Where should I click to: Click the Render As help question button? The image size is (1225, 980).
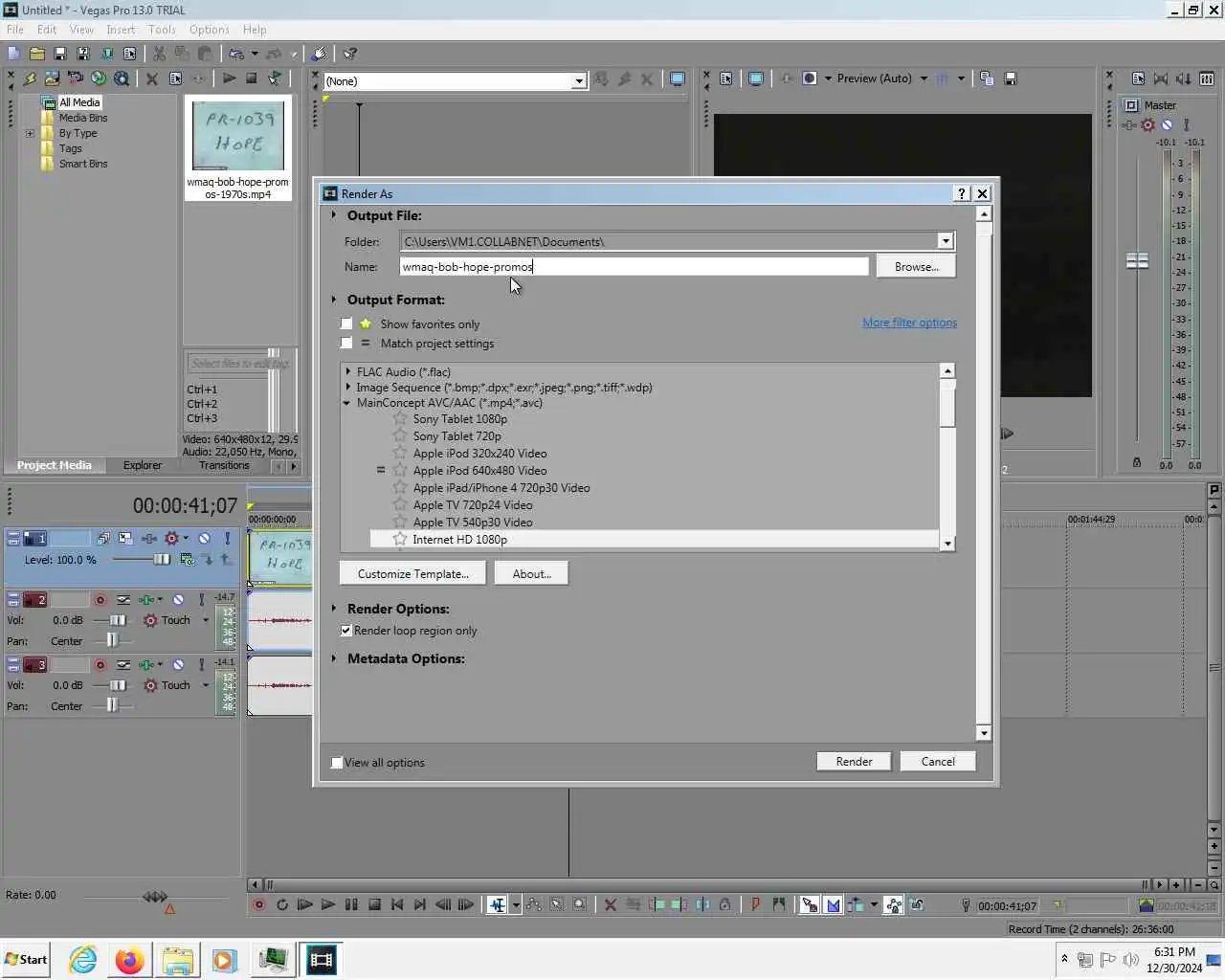pos(962,193)
